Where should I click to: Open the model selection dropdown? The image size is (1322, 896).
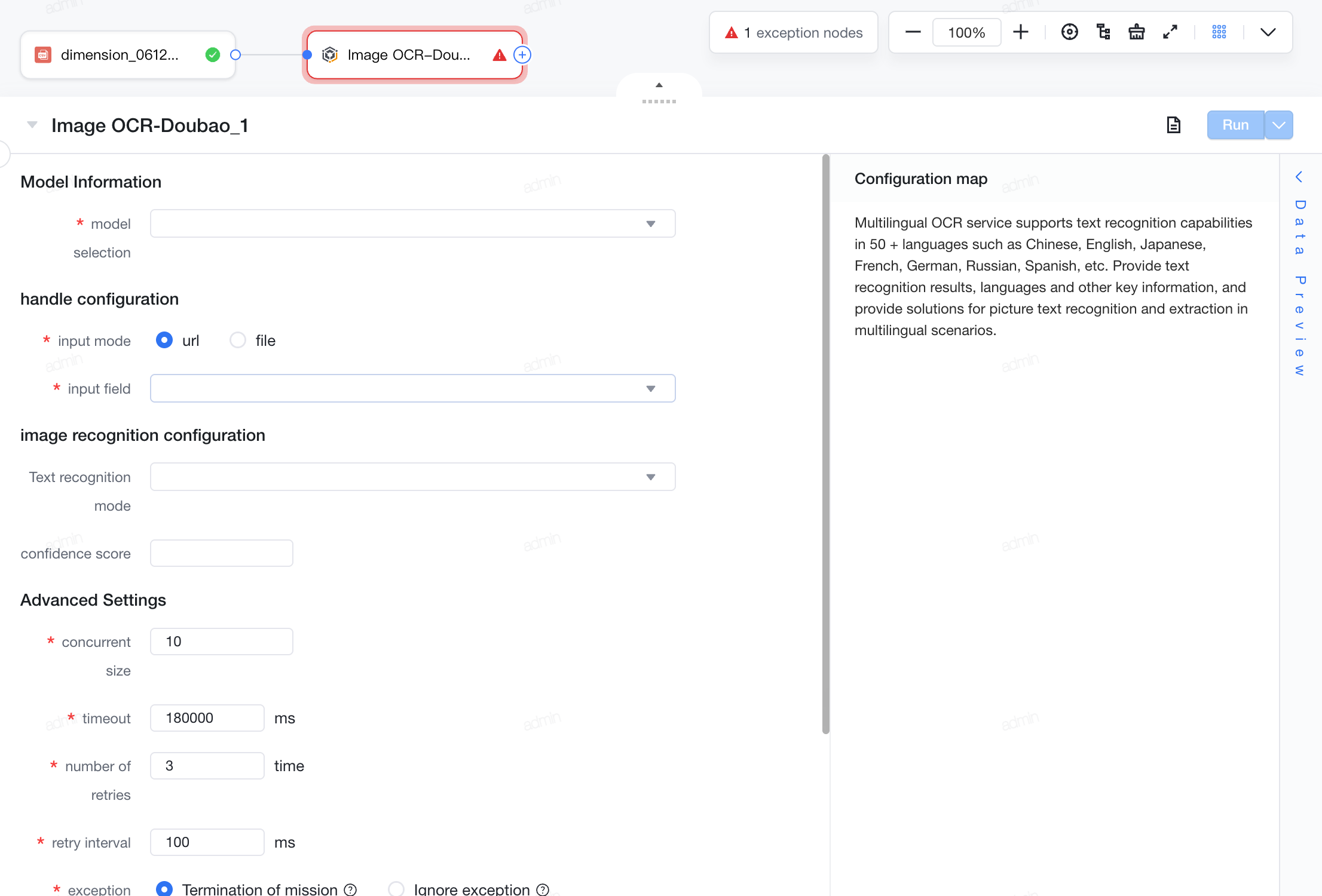[x=412, y=223]
